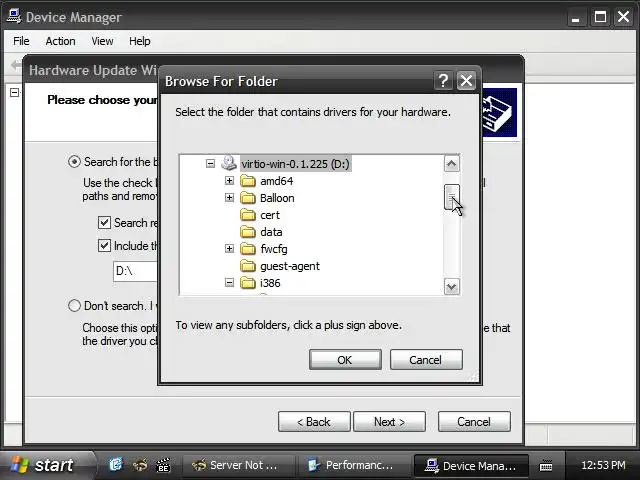Image resolution: width=640 pixels, height=480 pixels.
Task: Click the help question mark in Browse For Folder
Action: tap(443, 81)
